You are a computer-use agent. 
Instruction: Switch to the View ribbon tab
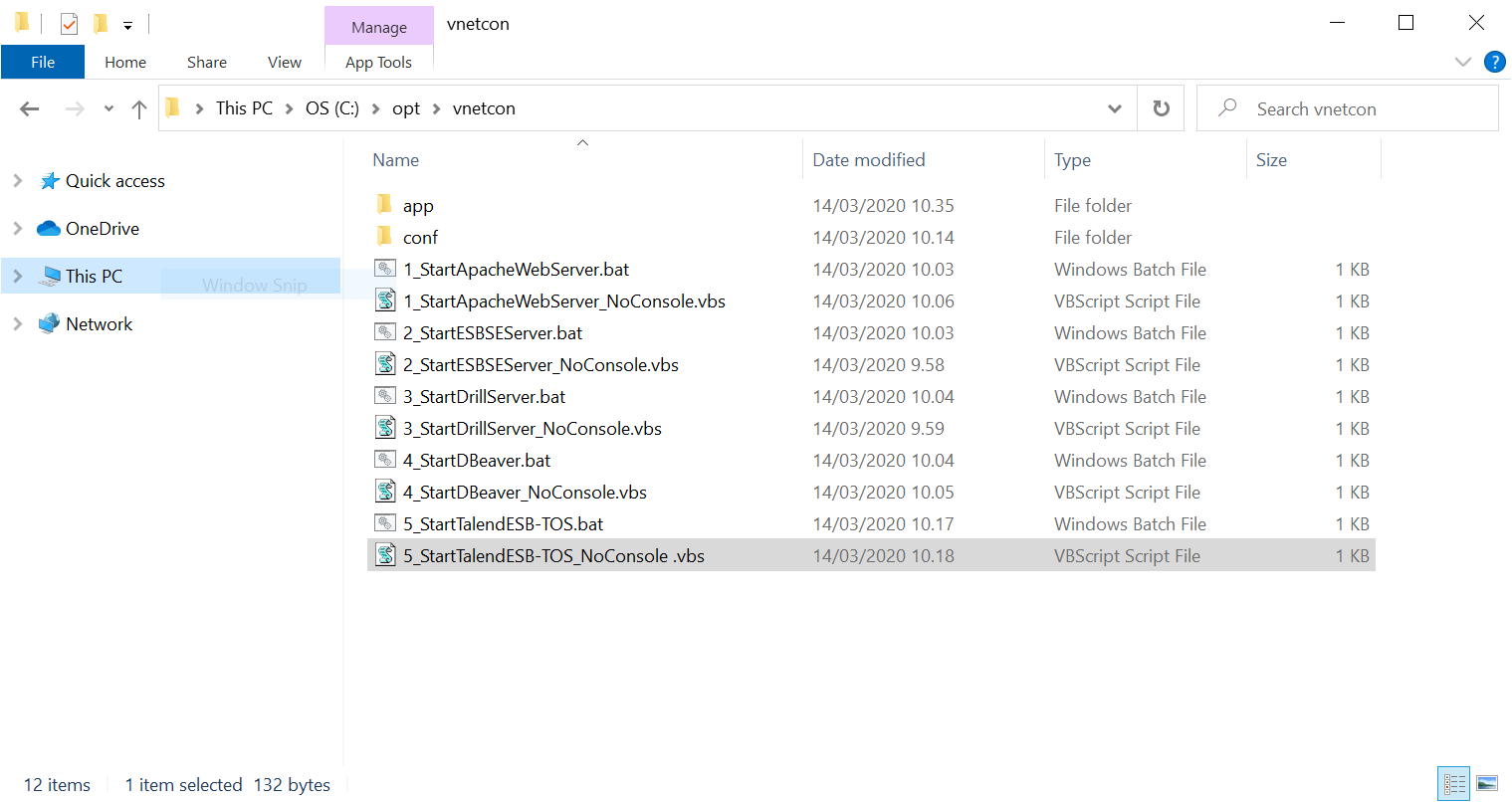(284, 62)
